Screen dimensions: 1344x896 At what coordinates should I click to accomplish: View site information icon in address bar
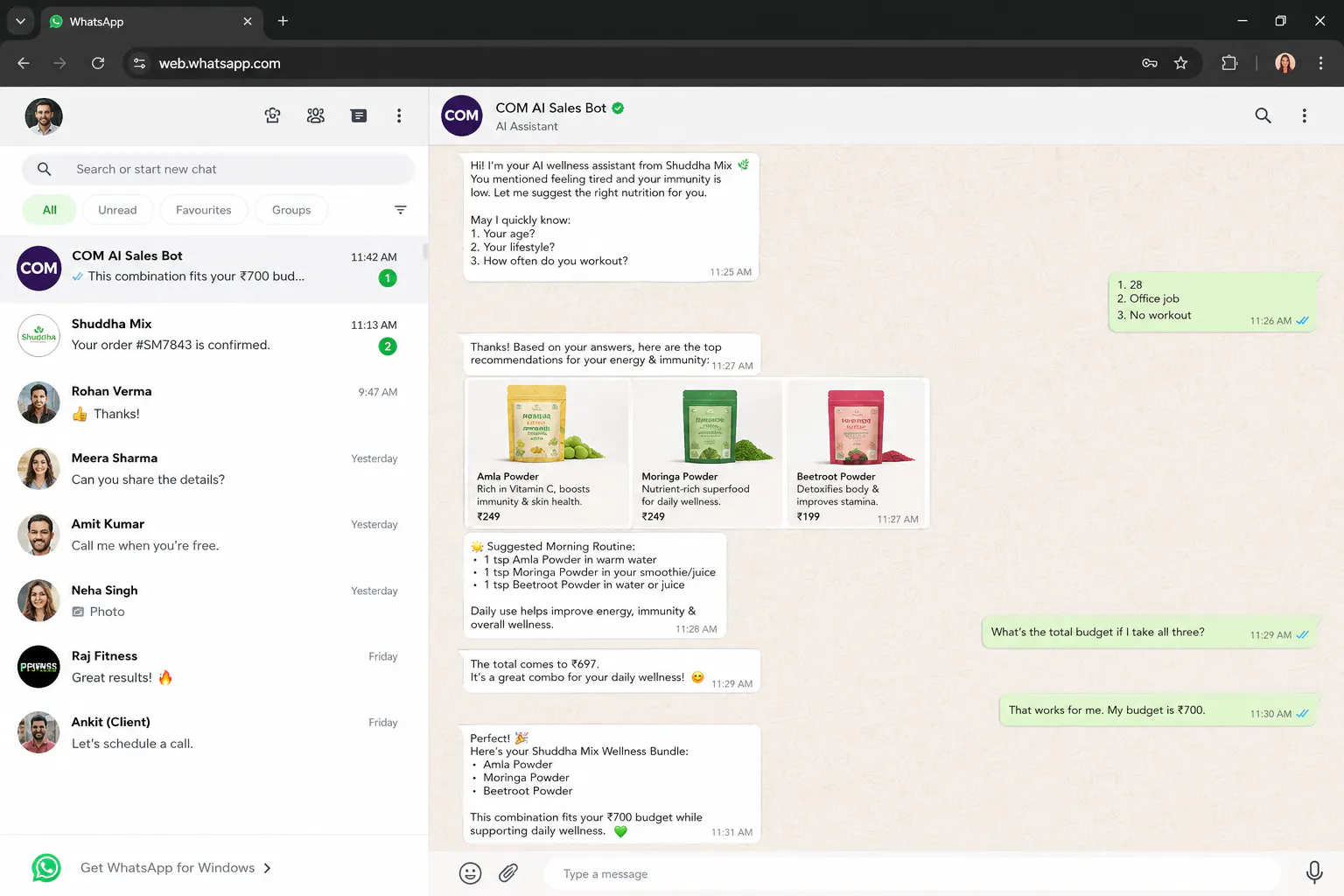pos(139,63)
